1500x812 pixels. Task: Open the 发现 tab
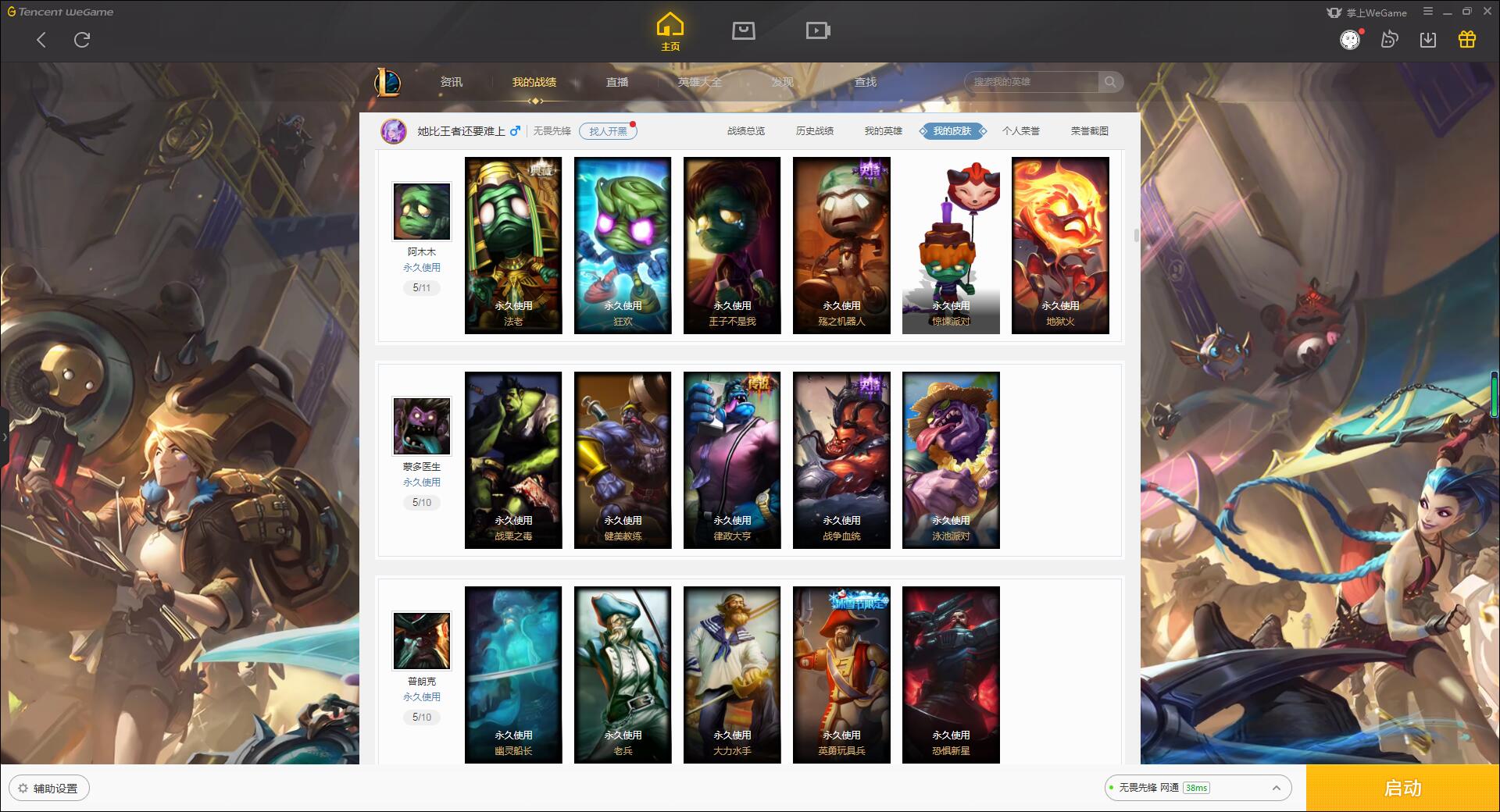783,82
